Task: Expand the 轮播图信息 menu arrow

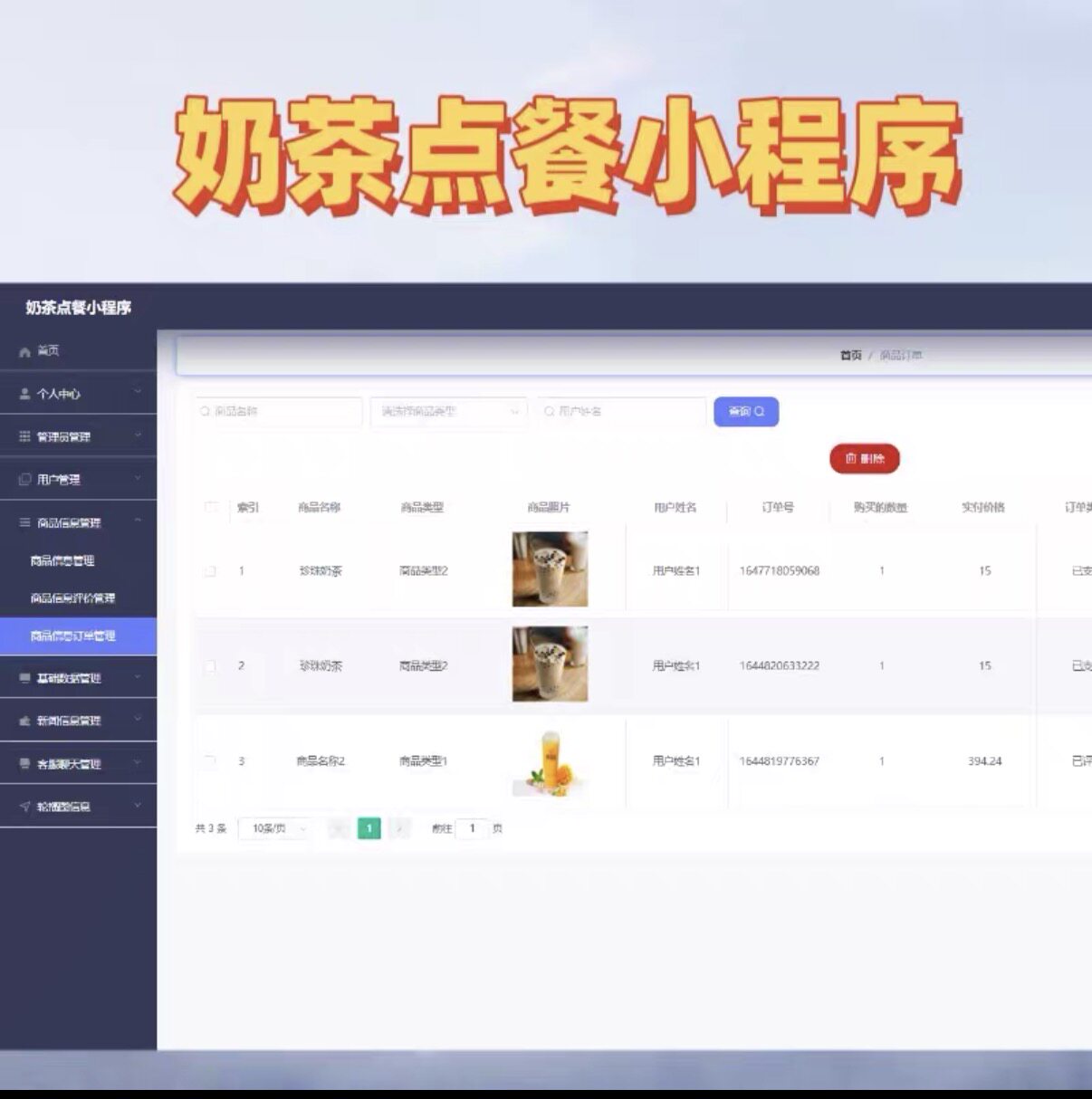Action: 138,805
